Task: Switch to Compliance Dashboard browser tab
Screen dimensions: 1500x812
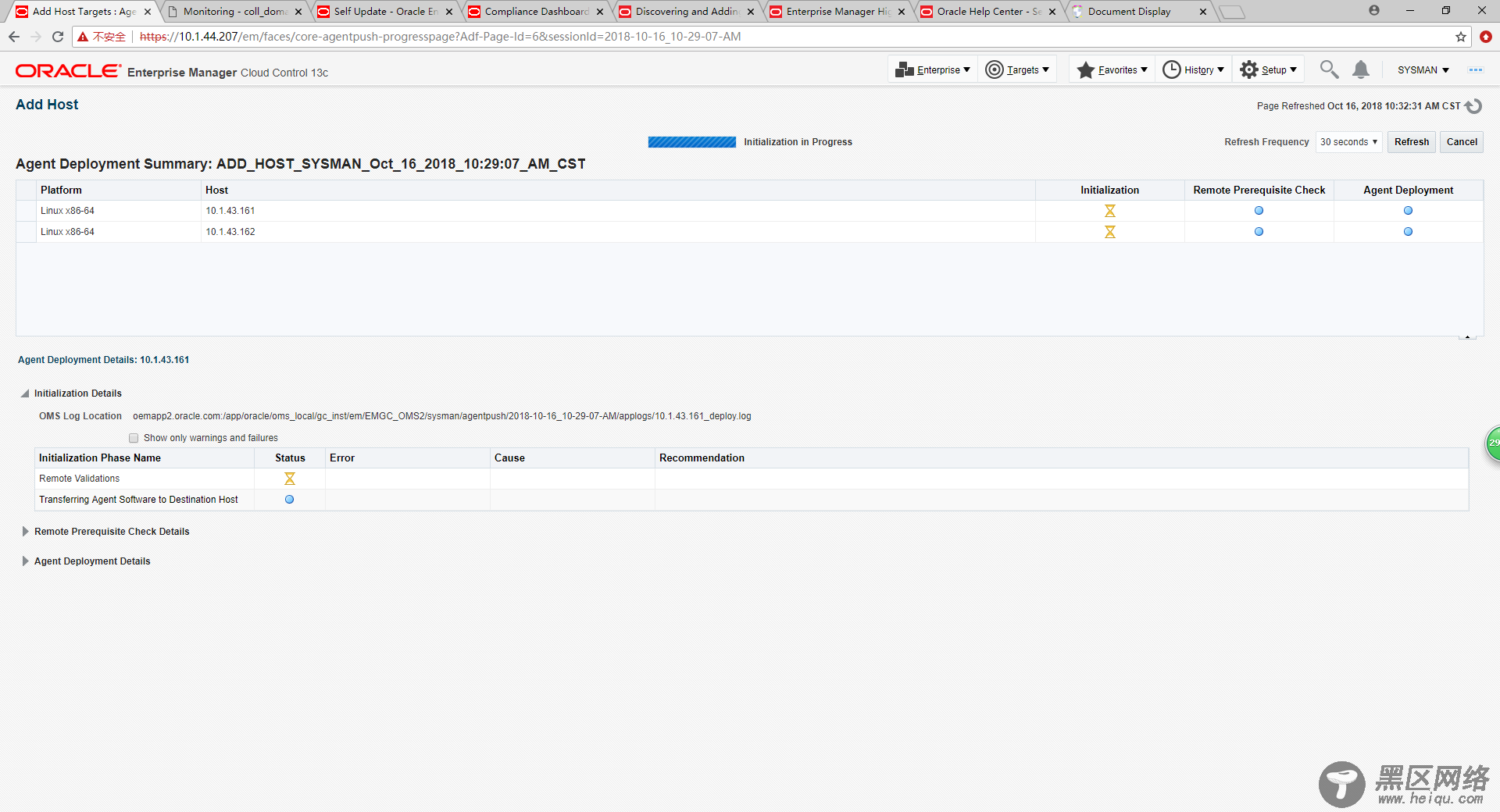Action: [535, 12]
